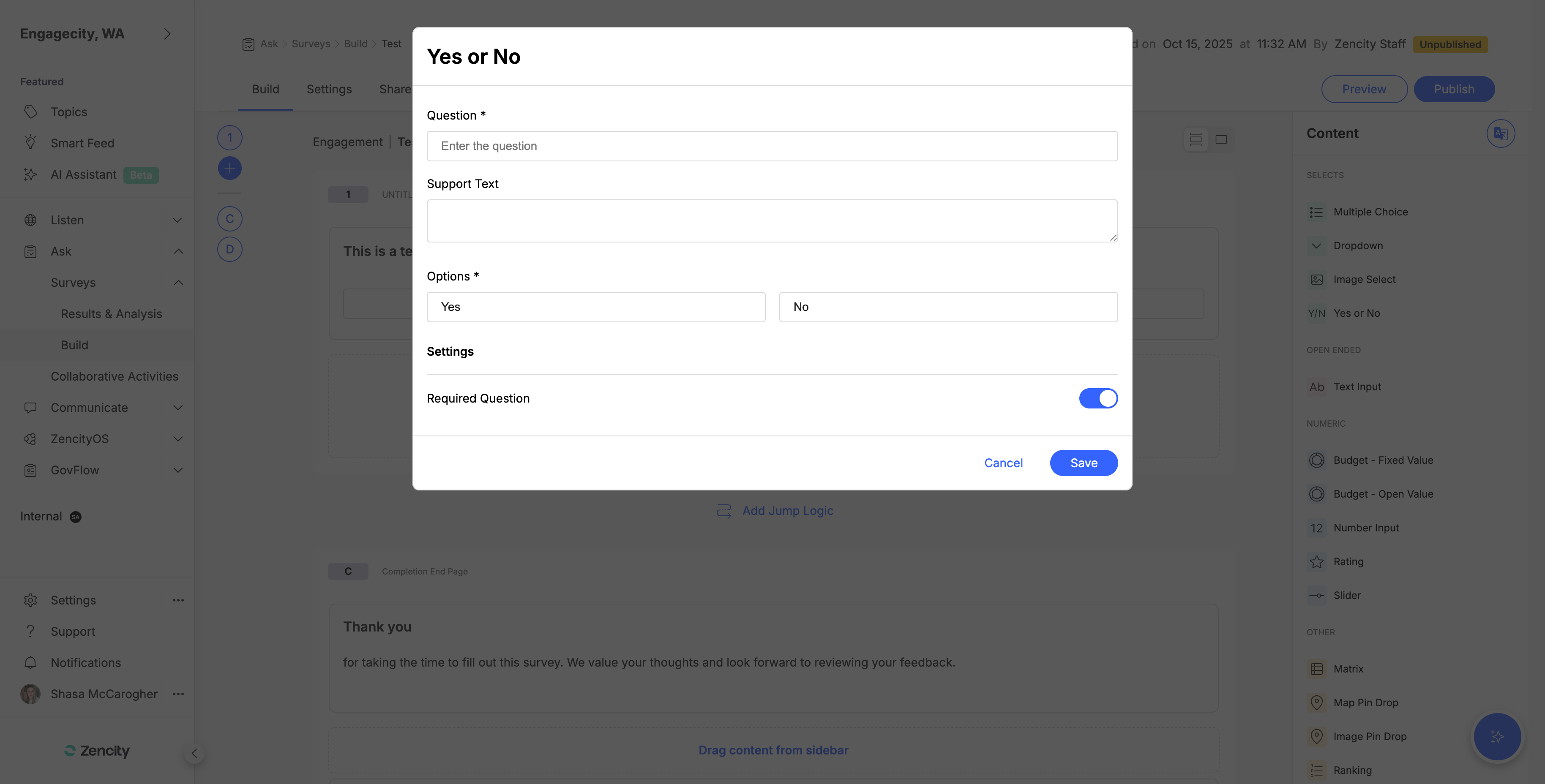
Task: Expand the Communicate section chevron
Action: (177, 408)
